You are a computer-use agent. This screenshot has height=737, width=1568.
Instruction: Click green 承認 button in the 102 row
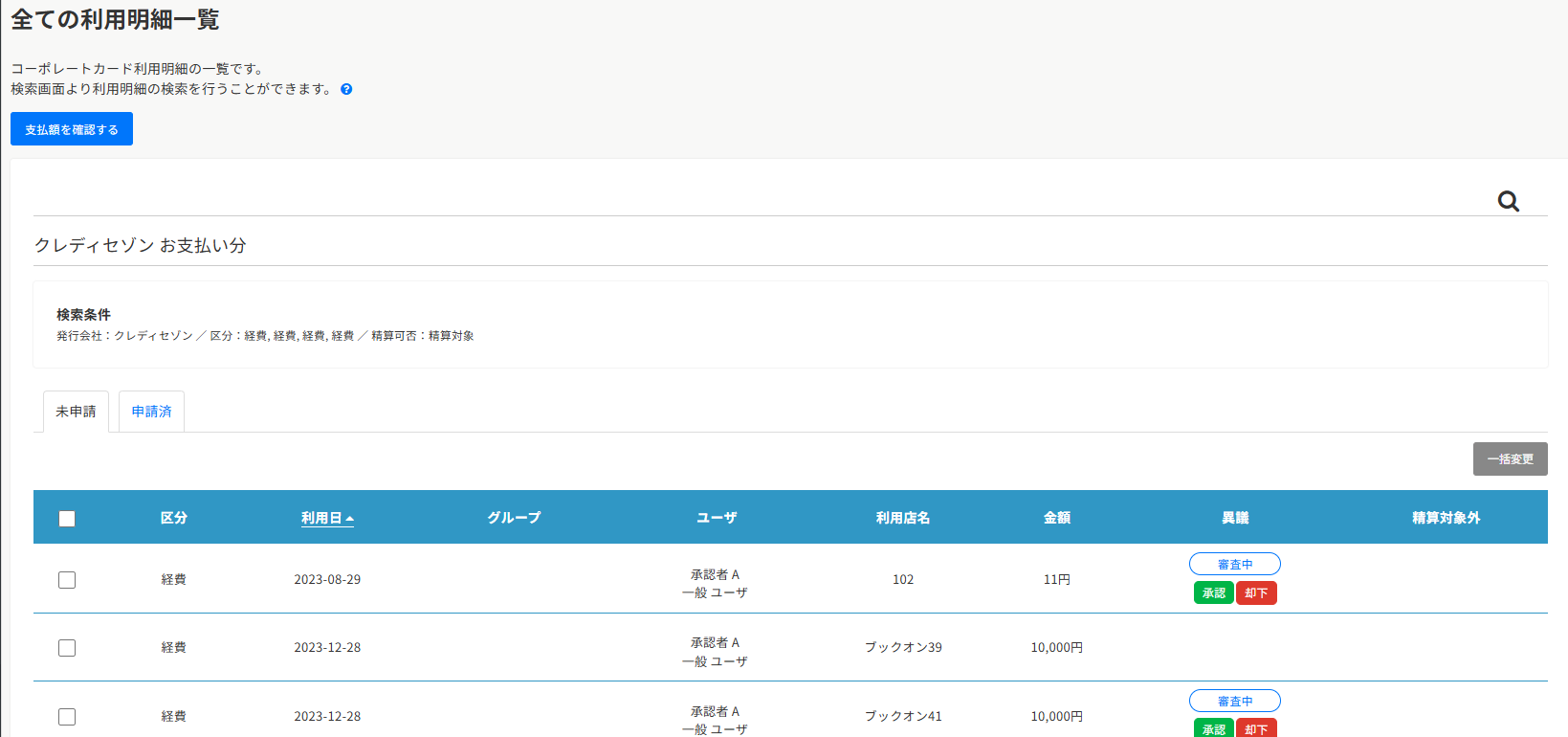(1213, 593)
